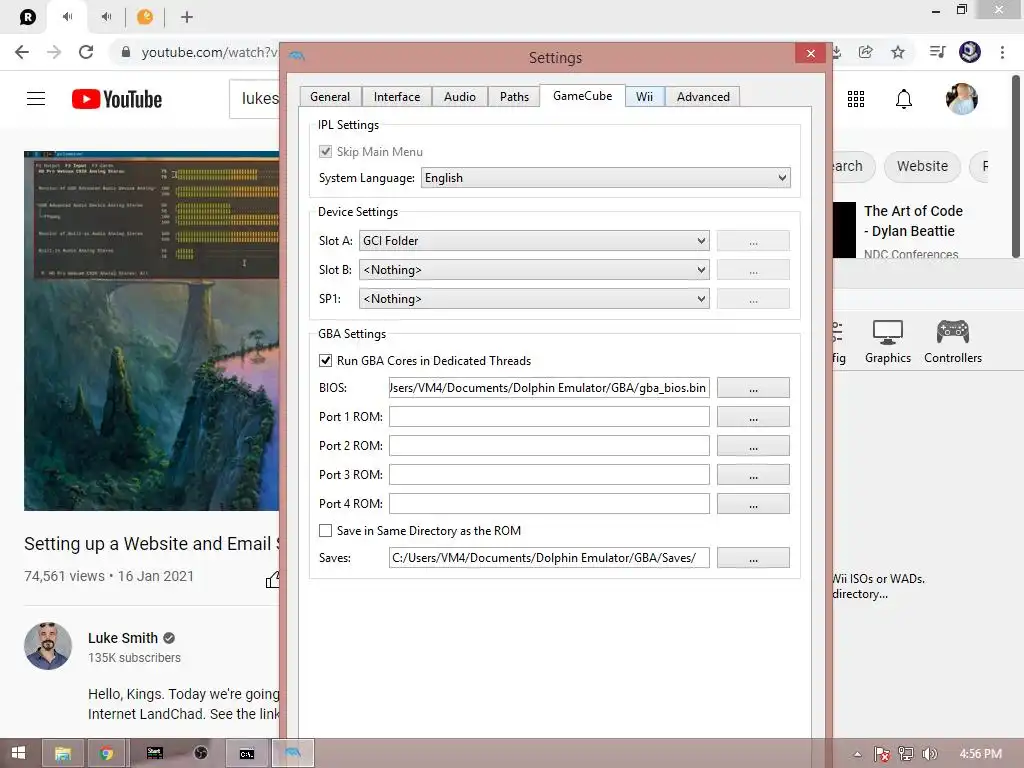Open Luke Smith's channel link
Viewport: 1024px width, 768px height.
point(123,638)
